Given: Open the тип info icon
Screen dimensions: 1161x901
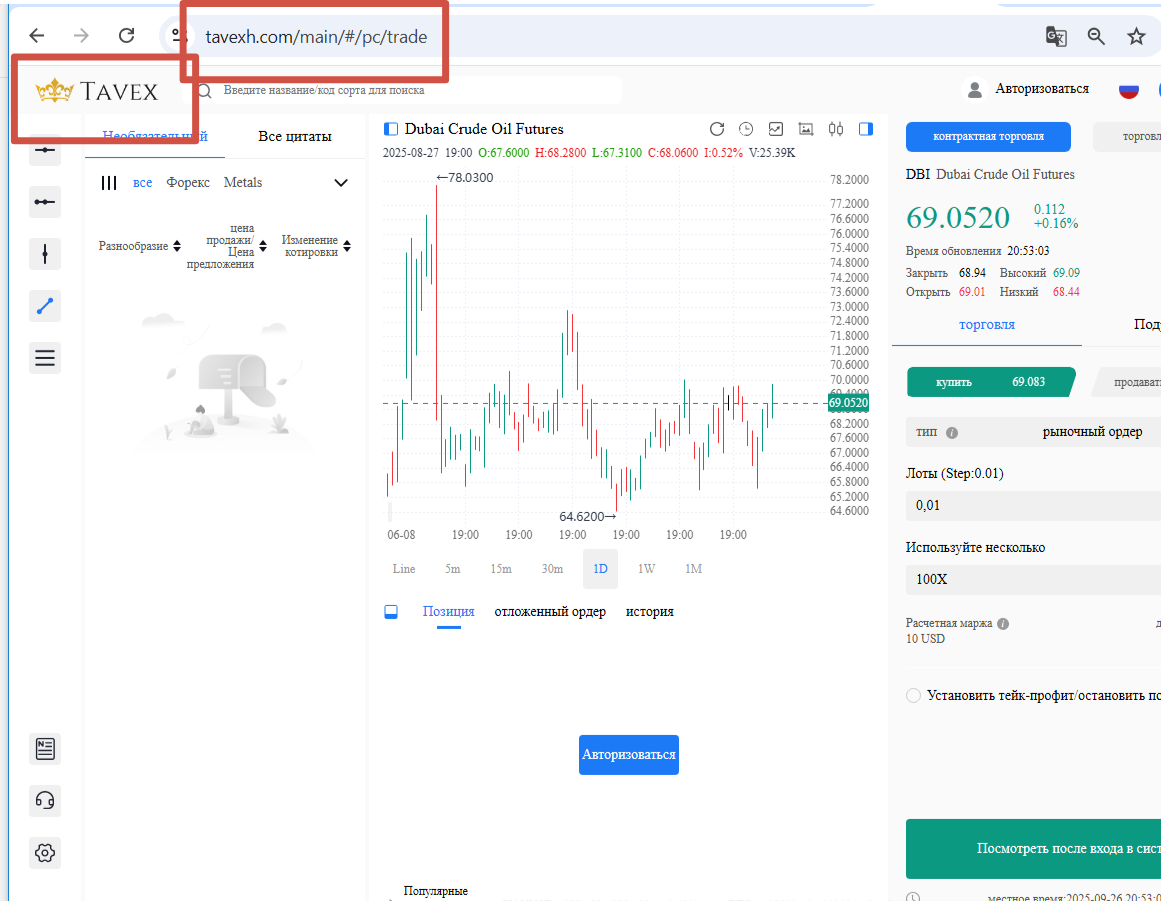Looking at the screenshot, I should [x=952, y=432].
